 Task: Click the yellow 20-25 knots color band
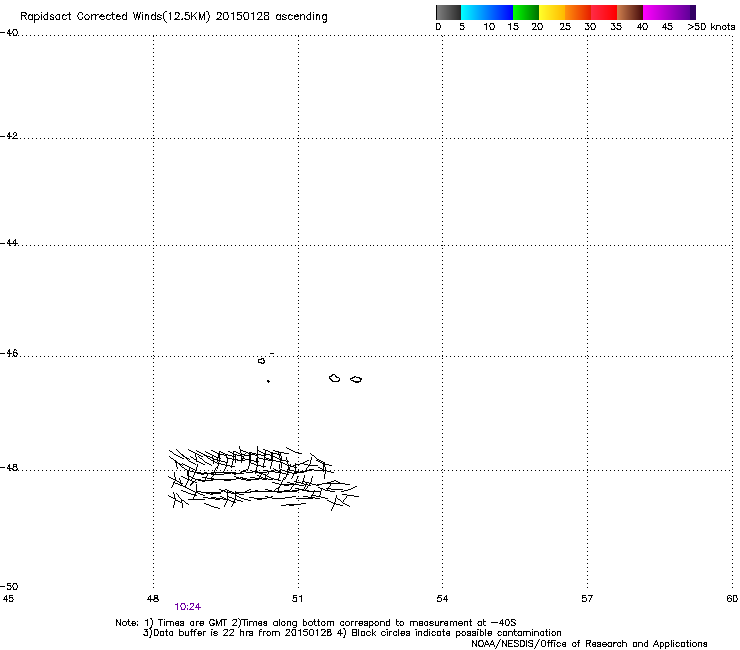click(x=552, y=12)
